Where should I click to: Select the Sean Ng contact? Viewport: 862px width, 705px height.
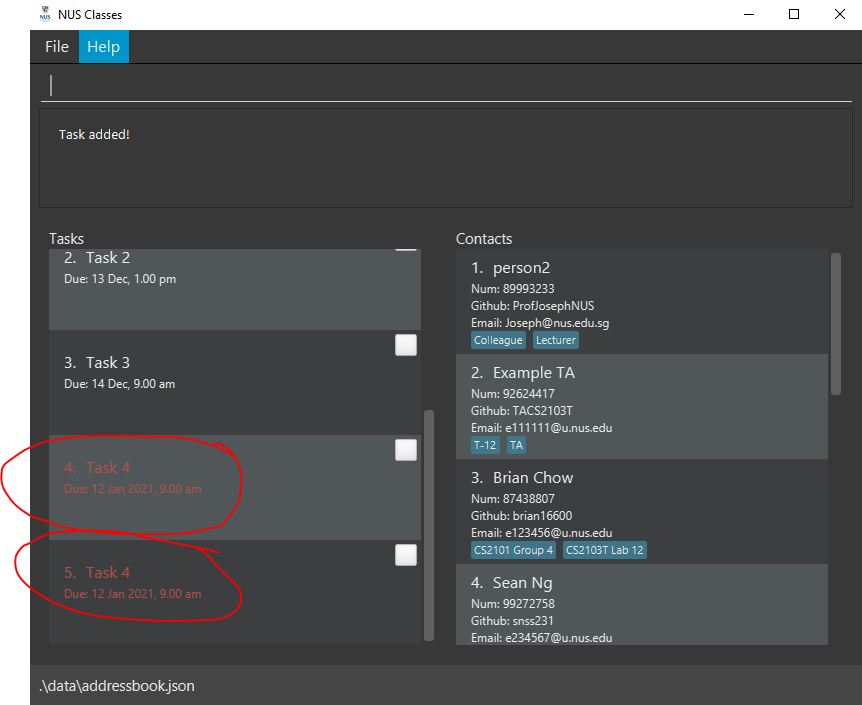tap(642, 604)
